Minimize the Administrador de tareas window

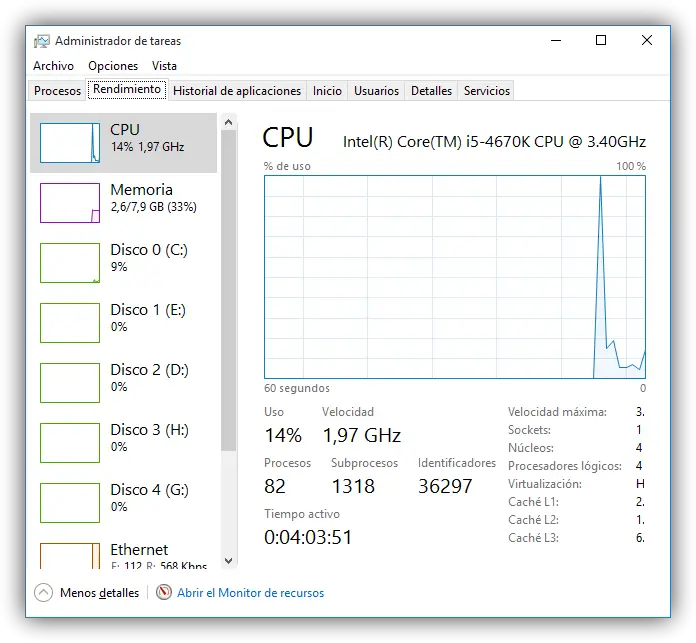click(x=556, y=40)
